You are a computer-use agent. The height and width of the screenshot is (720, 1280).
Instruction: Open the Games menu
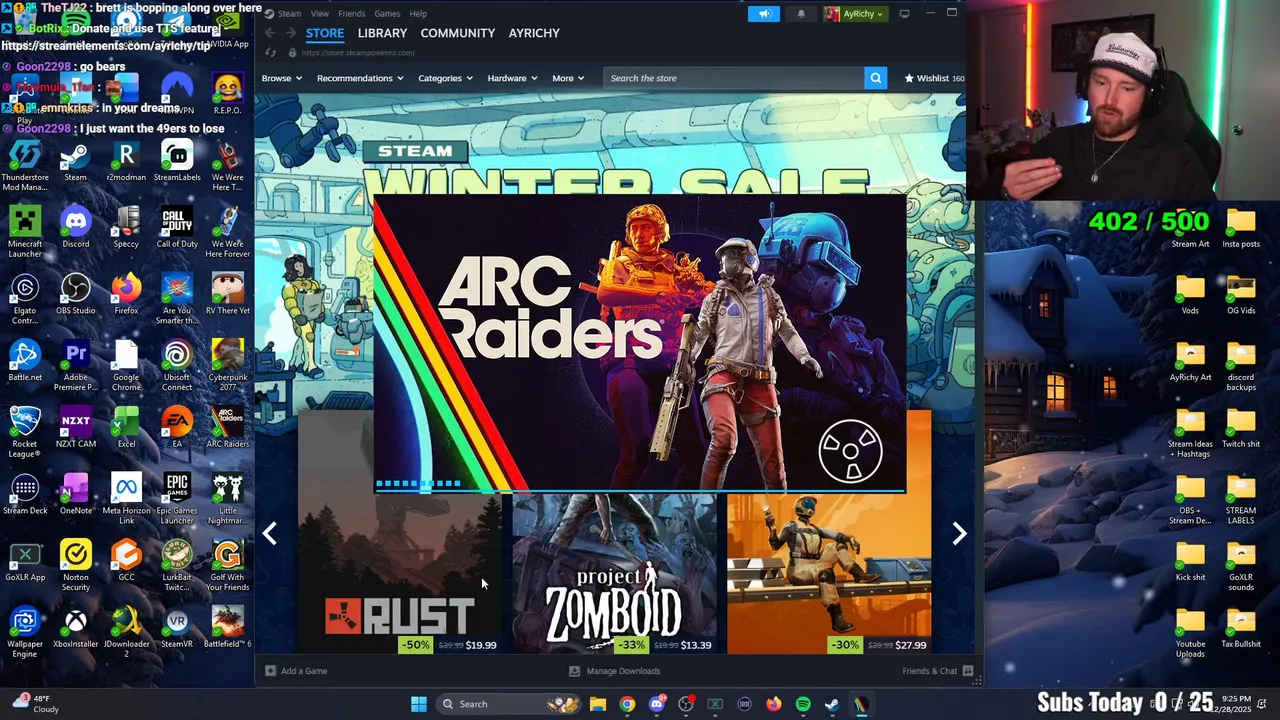tap(387, 14)
